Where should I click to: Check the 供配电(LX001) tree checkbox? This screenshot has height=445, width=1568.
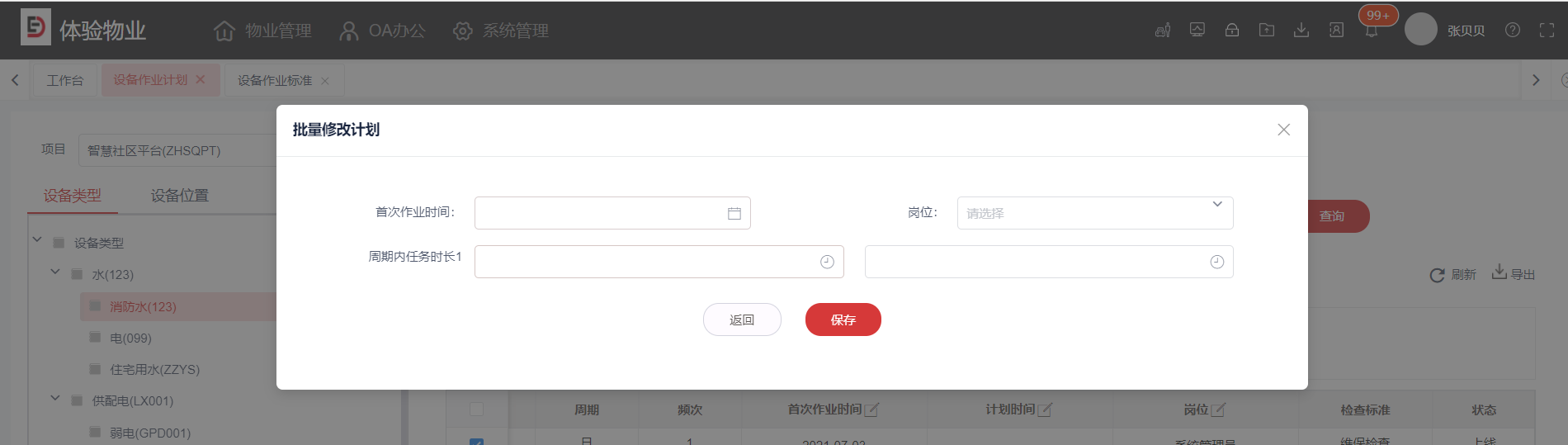[x=77, y=400]
